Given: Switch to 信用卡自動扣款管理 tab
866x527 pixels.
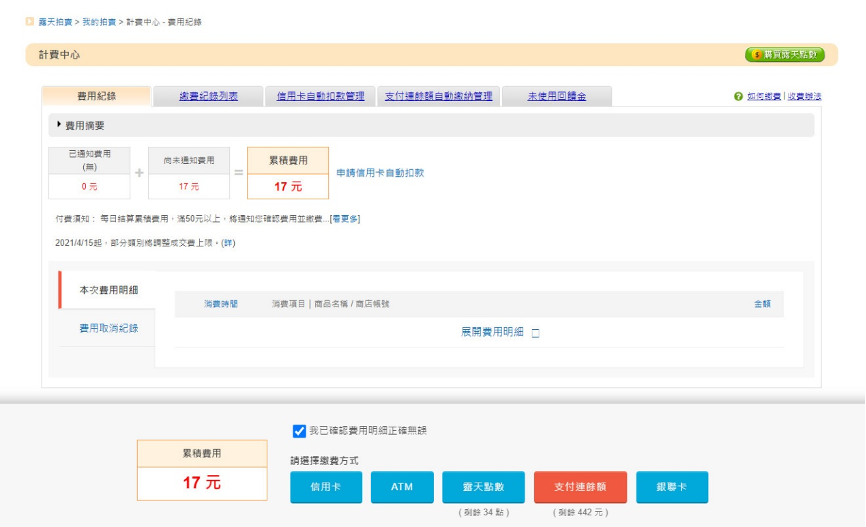Looking at the screenshot, I should pyautogui.click(x=320, y=96).
